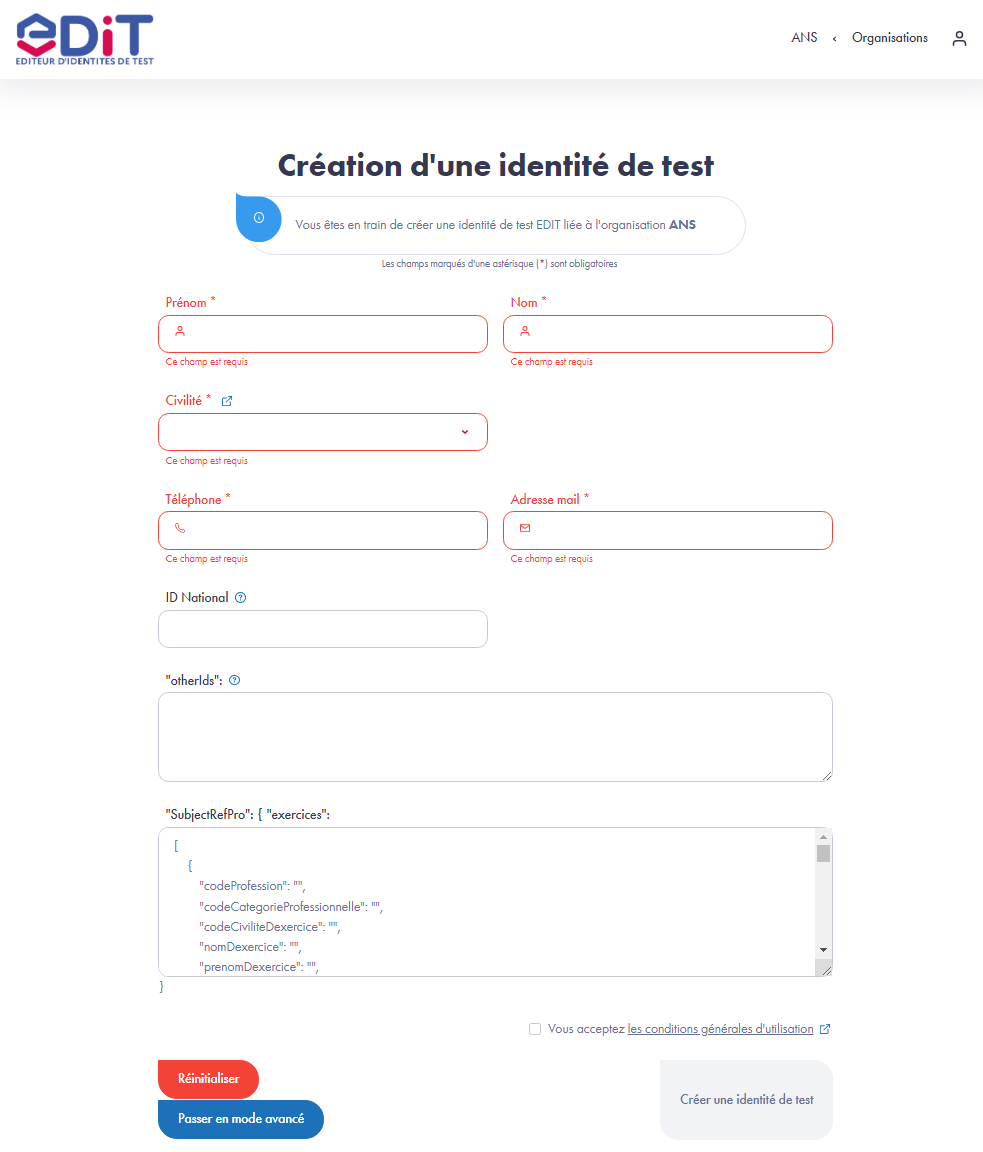The height and width of the screenshot is (1152, 983).
Task: Click the person icon in the Prénom field
Action: [x=180, y=330]
